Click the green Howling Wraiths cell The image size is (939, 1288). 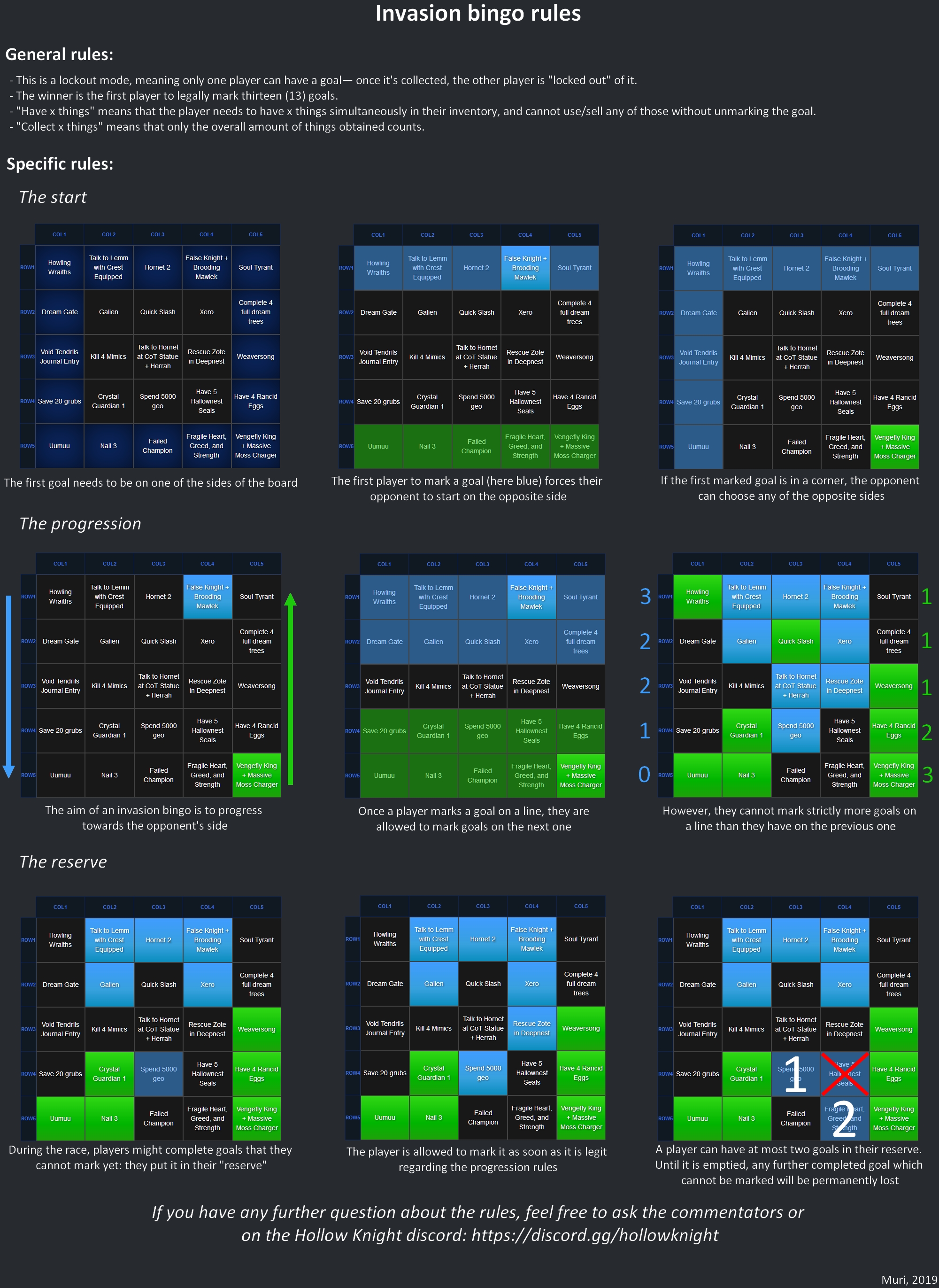697,597
